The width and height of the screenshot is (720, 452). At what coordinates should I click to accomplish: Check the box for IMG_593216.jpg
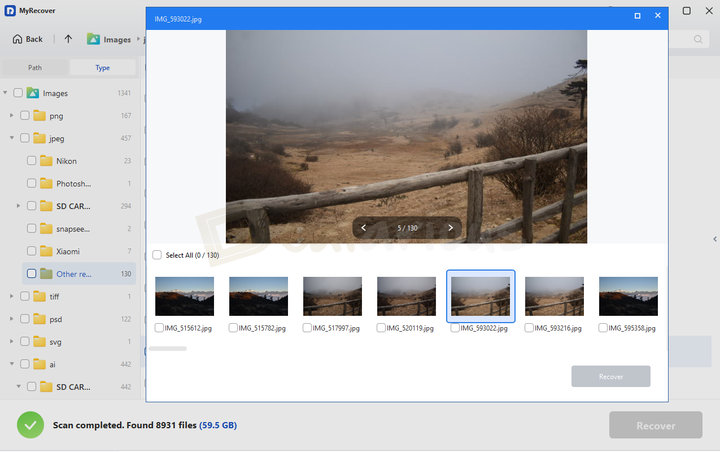pos(529,328)
